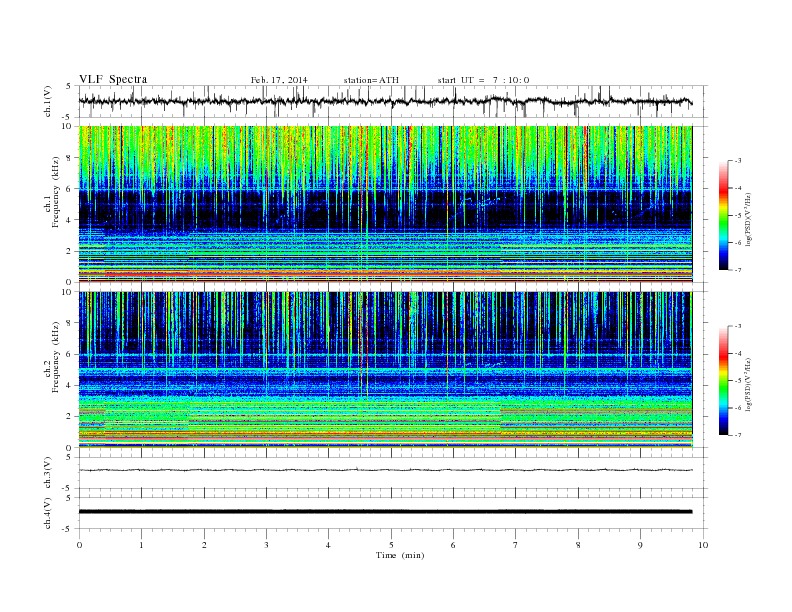Click the thick black ch.4 voltage trace
Screen dimensions: 792x612
point(385,512)
